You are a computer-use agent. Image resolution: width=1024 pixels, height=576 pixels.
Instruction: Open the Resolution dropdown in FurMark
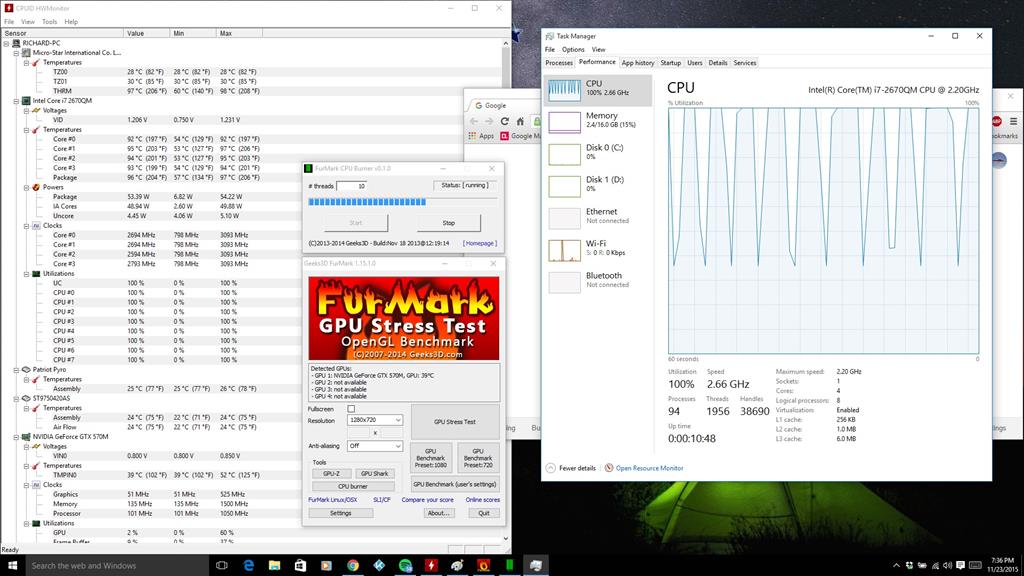coord(374,420)
